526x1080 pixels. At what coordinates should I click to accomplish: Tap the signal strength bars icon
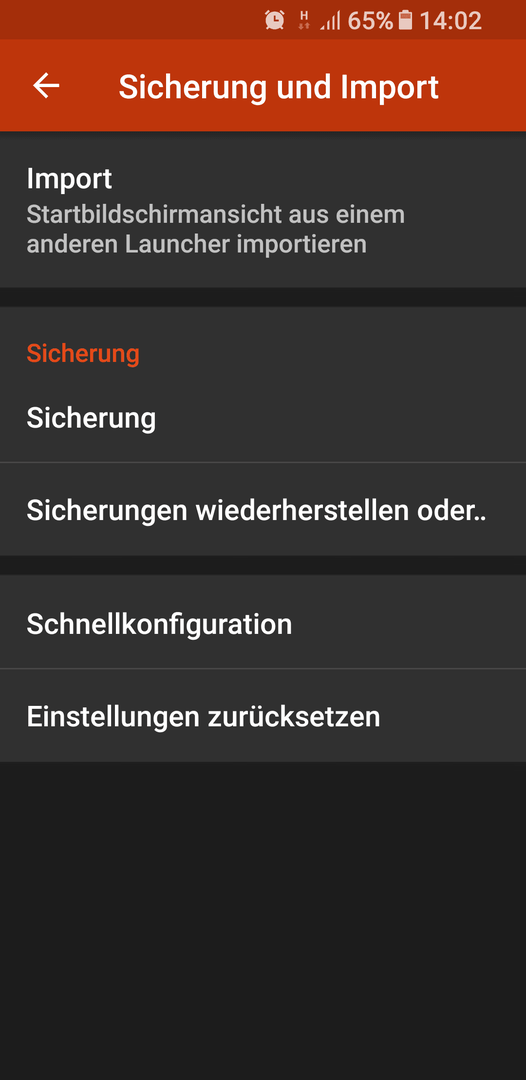(x=330, y=21)
